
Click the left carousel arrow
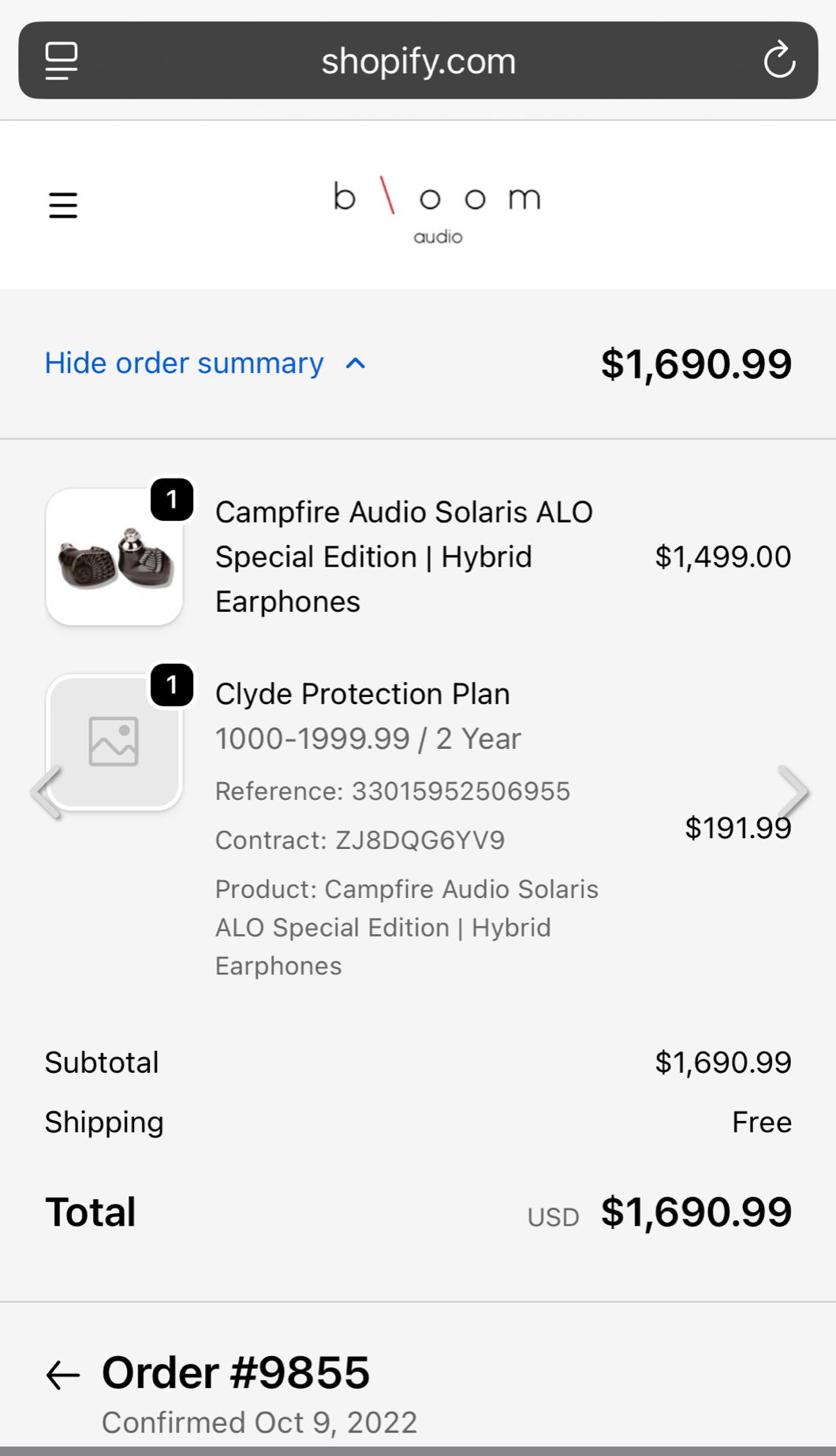click(43, 793)
